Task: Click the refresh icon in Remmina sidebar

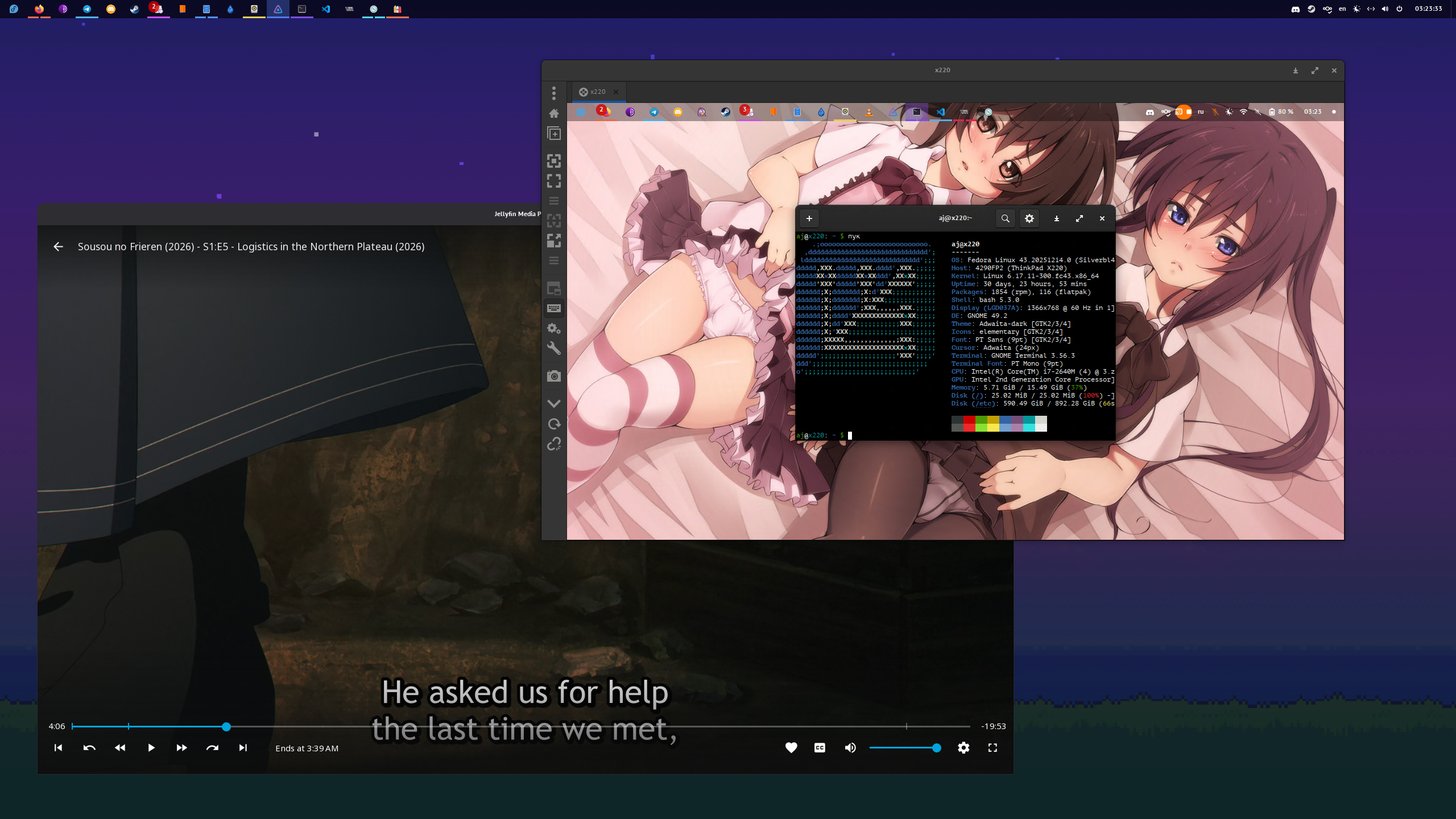Action: click(554, 424)
